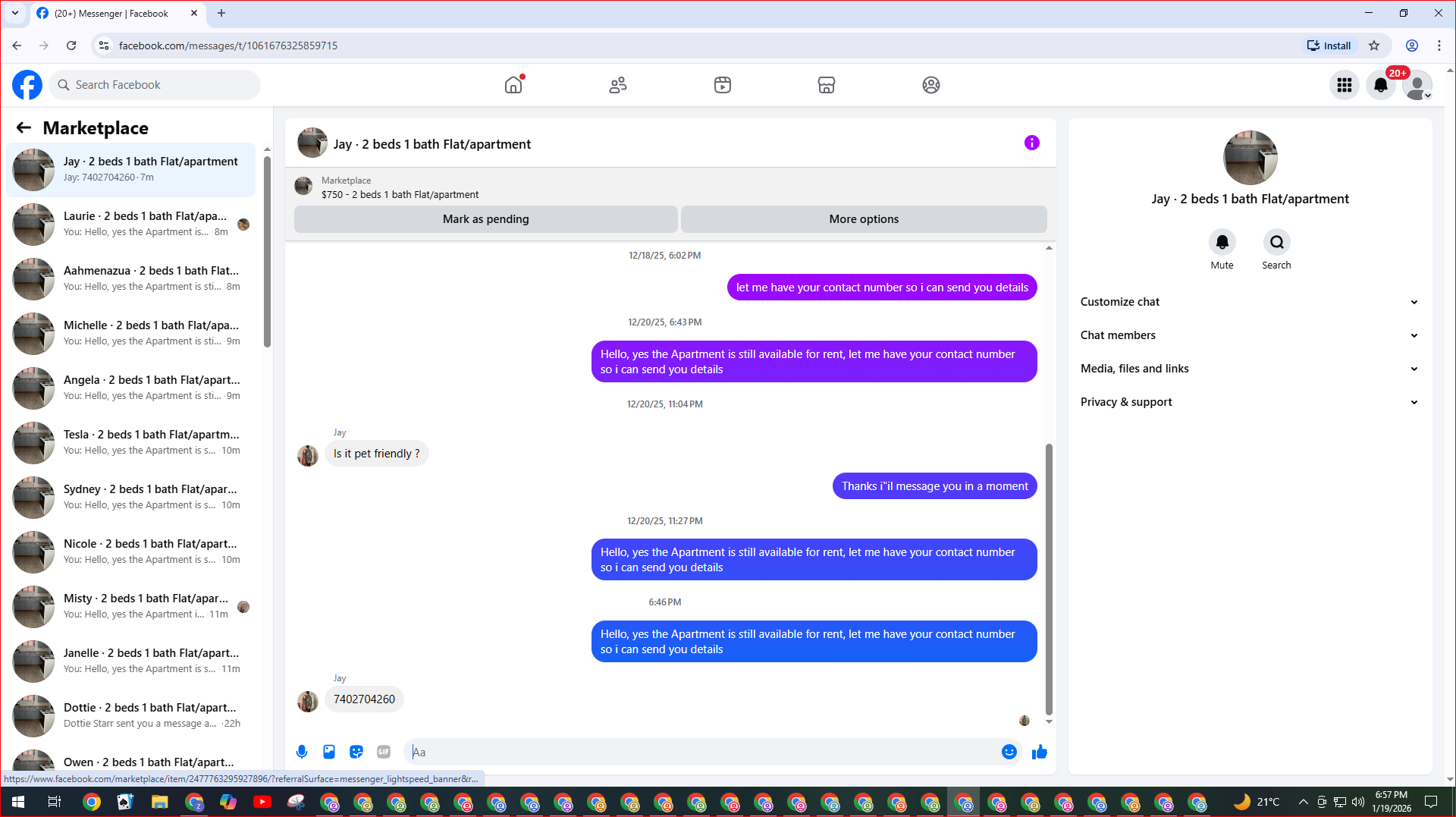Viewport: 1456px width, 817px height.
Task: Open Dottie's conversation
Action: tap(130, 715)
